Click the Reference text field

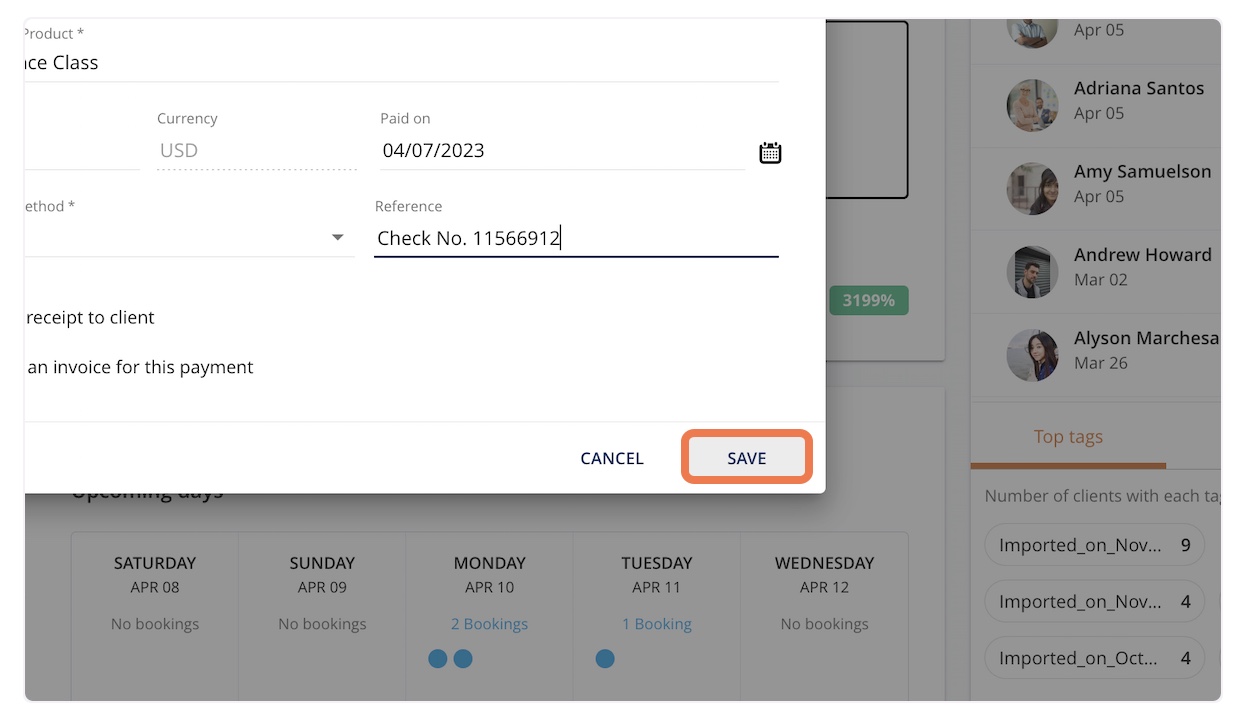coord(576,238)
